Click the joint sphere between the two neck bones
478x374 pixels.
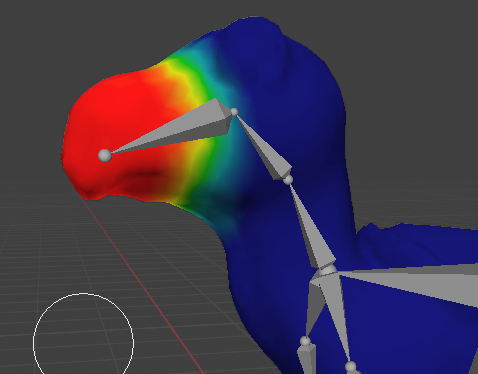[288, 180]
